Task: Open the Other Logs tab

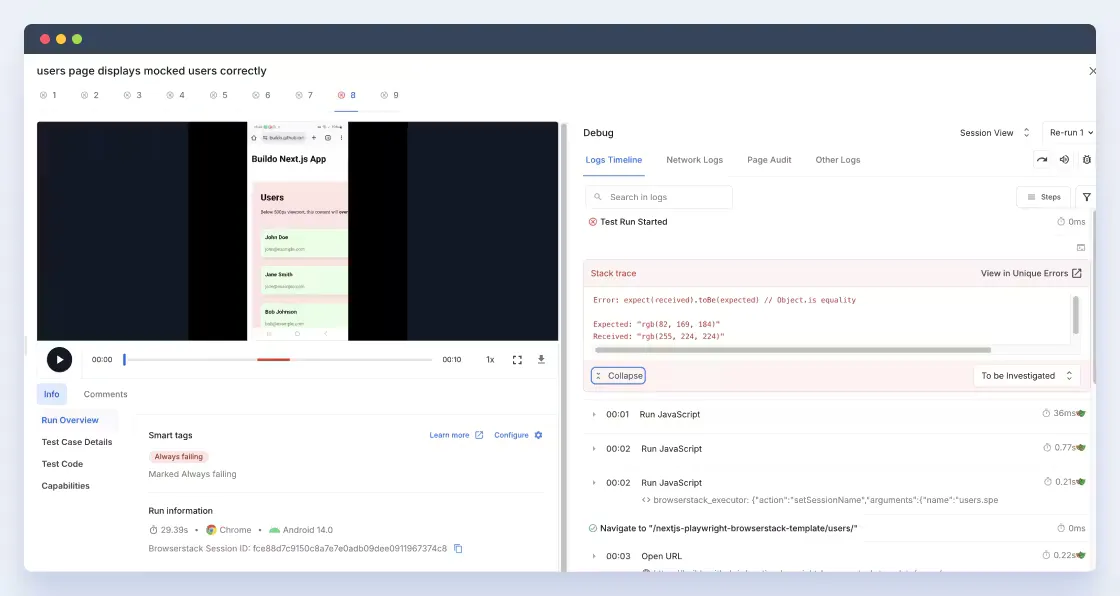Action: click(x=838, y=160)
